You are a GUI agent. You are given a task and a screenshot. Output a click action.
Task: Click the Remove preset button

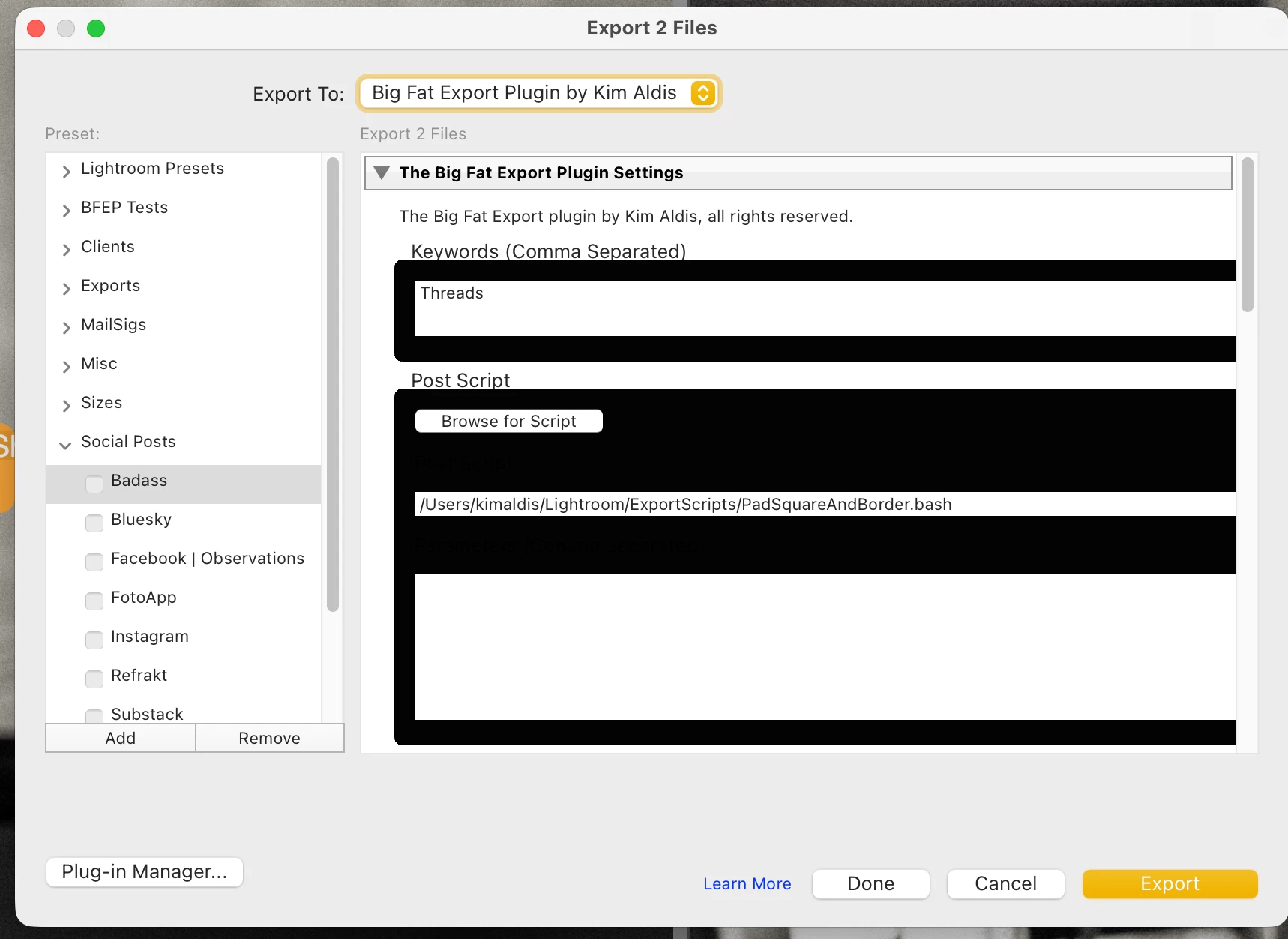point(270,738)
